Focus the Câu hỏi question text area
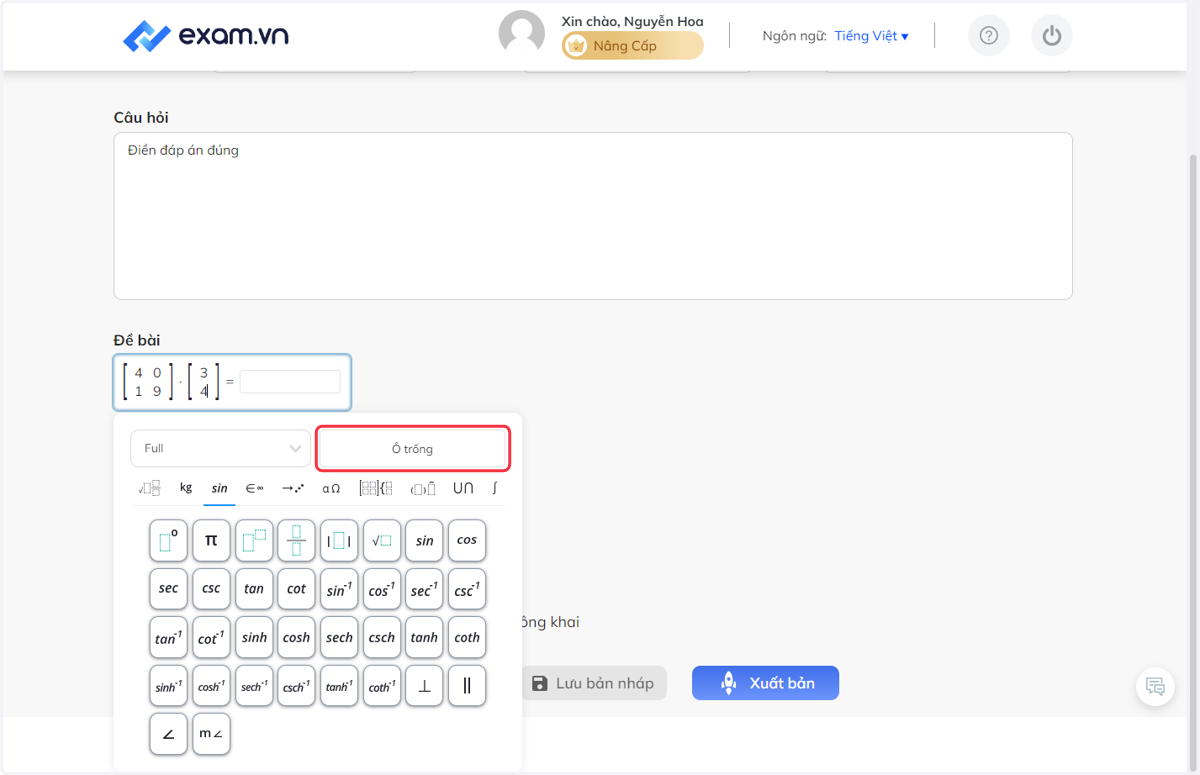 (x=593, y=216)
